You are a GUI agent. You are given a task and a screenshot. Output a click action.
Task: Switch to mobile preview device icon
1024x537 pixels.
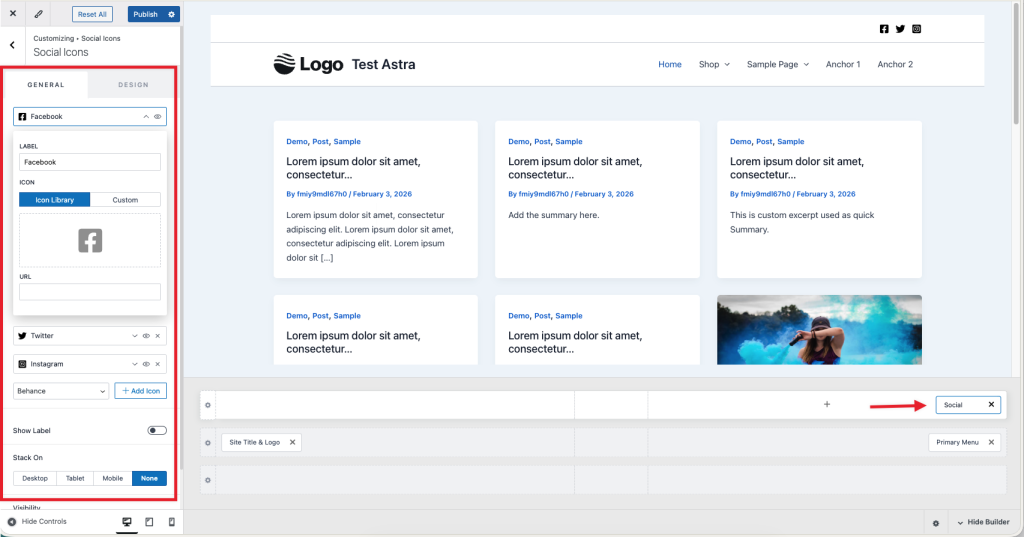pos(171,522)
